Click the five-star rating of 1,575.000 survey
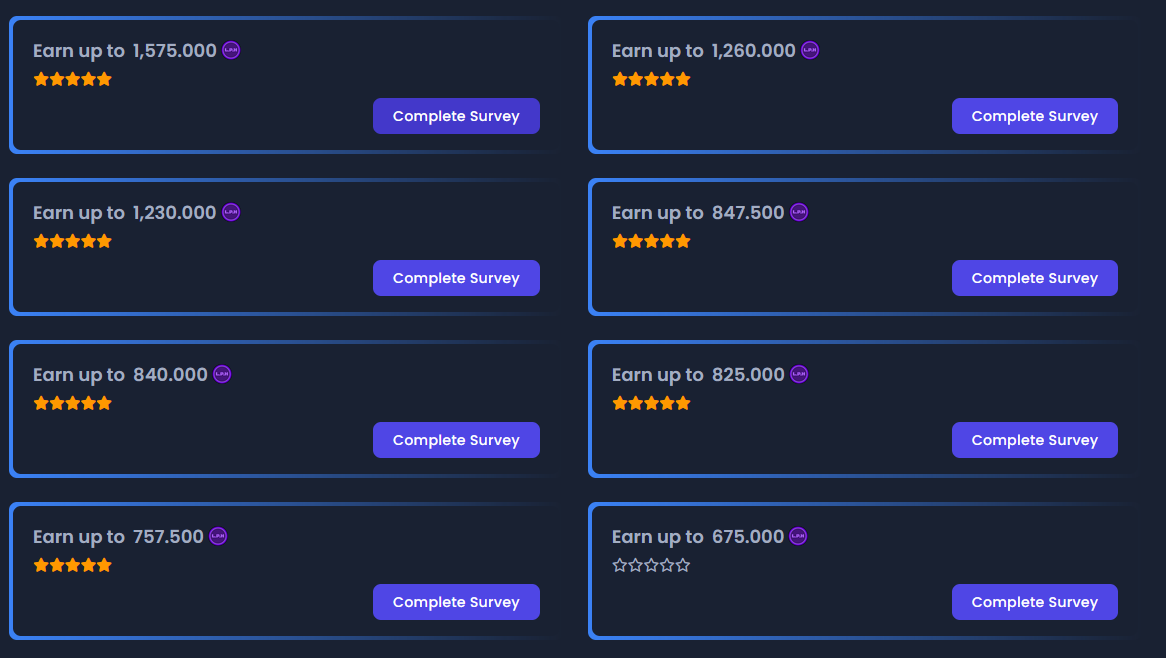 (x=73, y=79)
